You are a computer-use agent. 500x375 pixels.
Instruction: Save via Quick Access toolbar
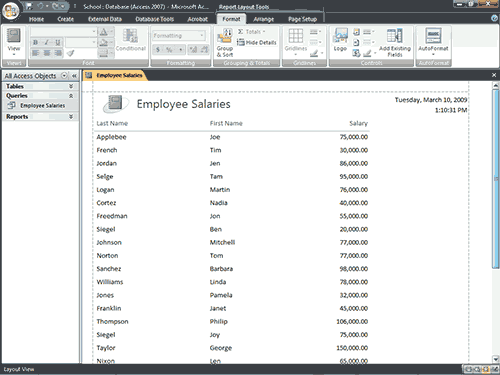pyautogui.click(x=29, y=6)
